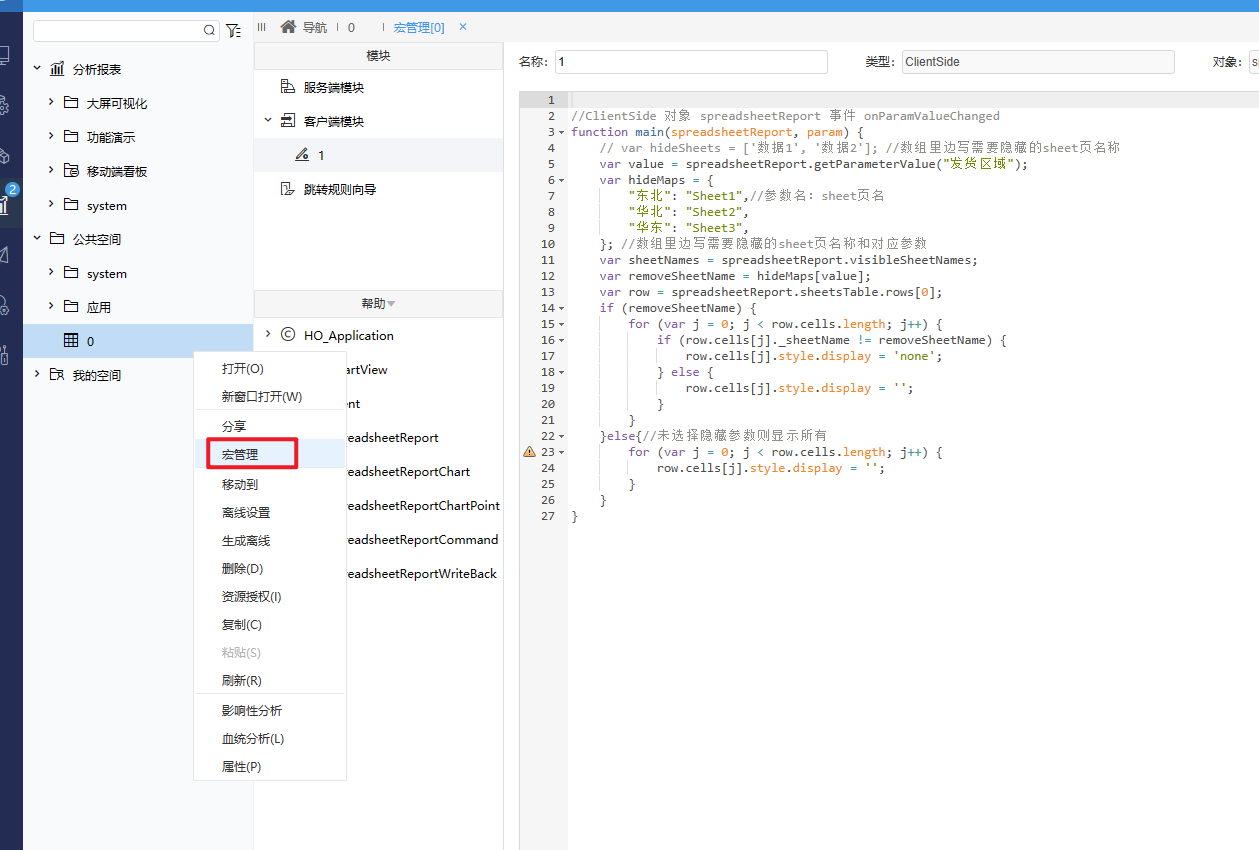
Task: Select 移动到 in the context menu
Action: coord(240,484)
